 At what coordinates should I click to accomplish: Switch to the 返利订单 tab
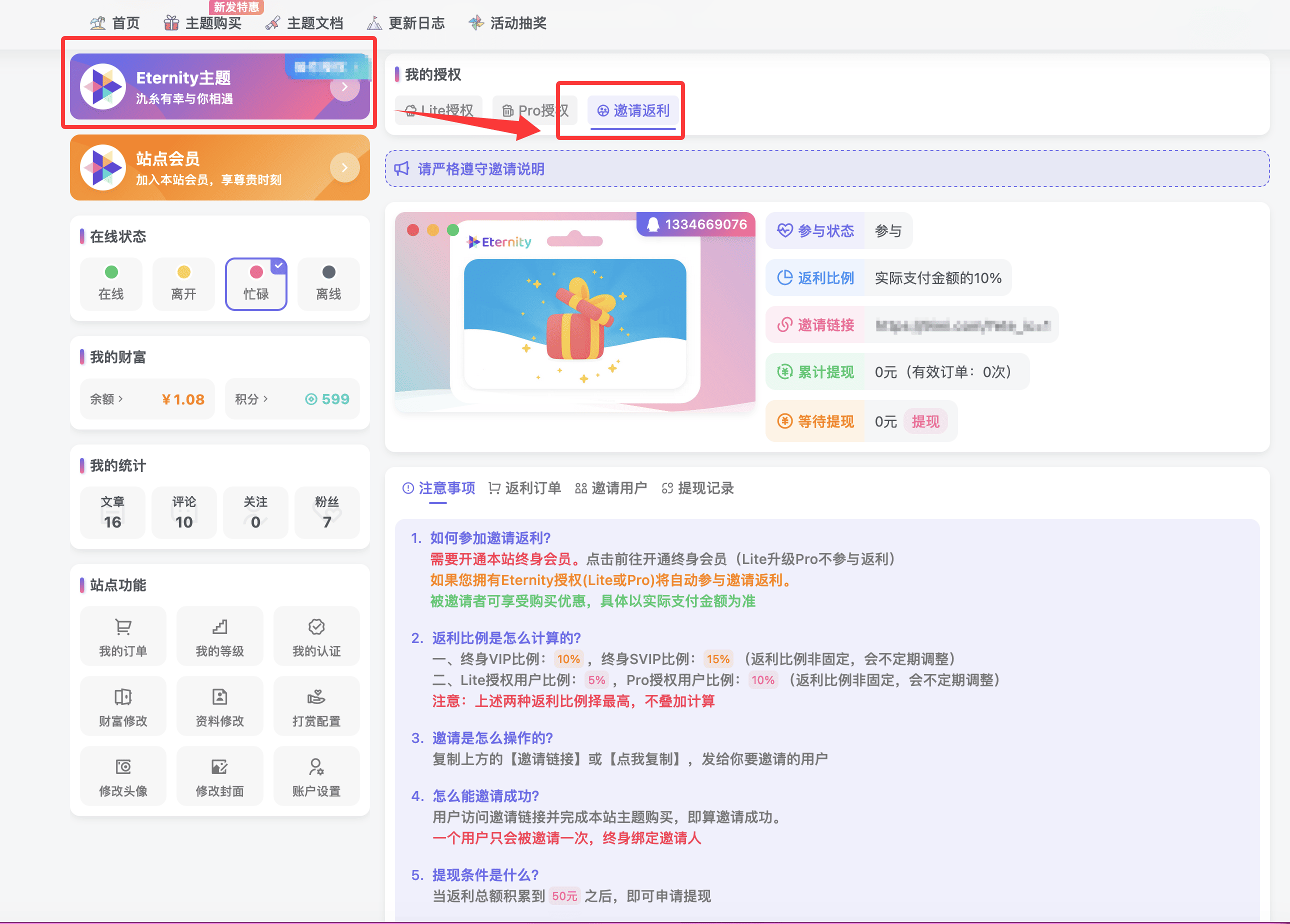click(524, 488)
